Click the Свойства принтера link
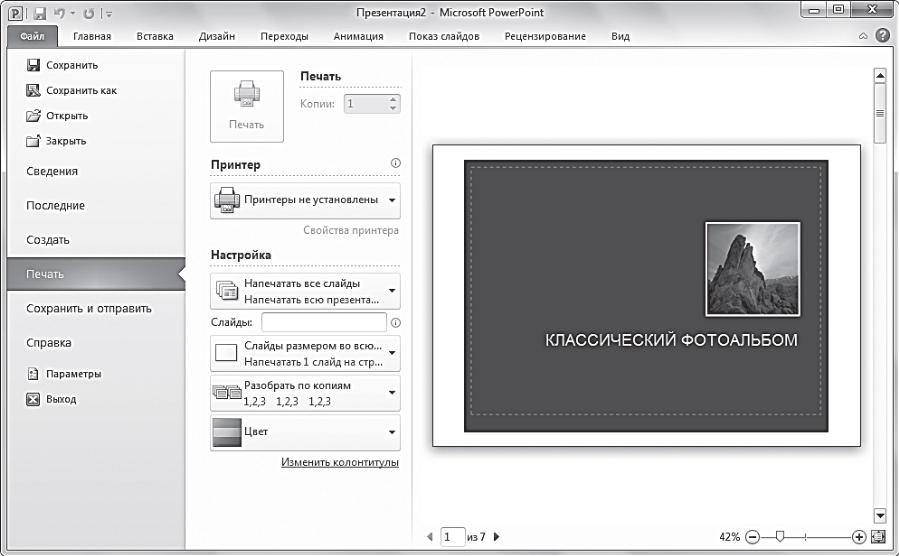This screenshot has width=899, height=556. (x=351, y=230)
